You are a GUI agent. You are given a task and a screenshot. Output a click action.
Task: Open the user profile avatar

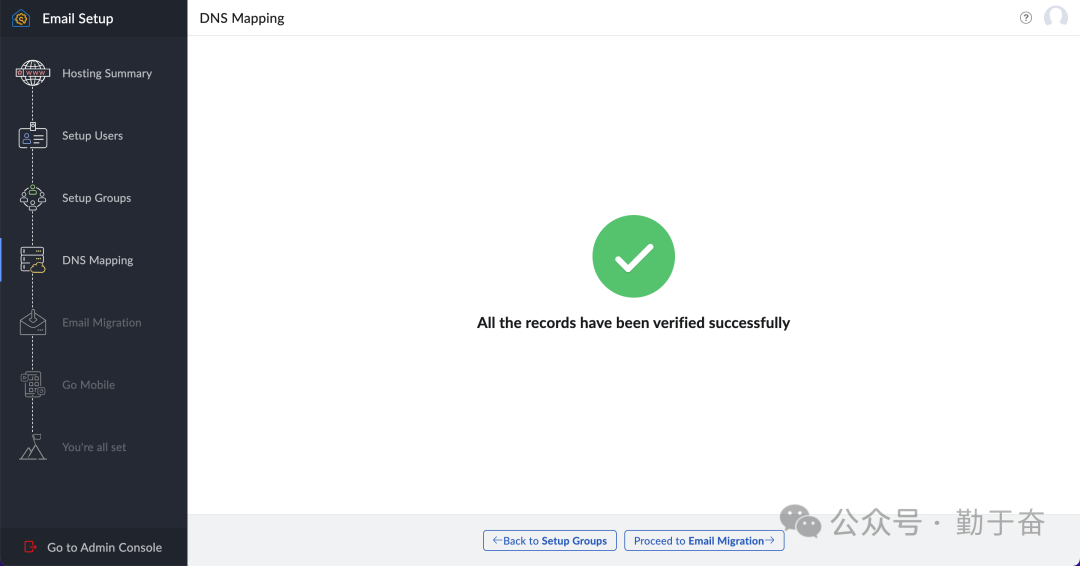[1056, 18]
